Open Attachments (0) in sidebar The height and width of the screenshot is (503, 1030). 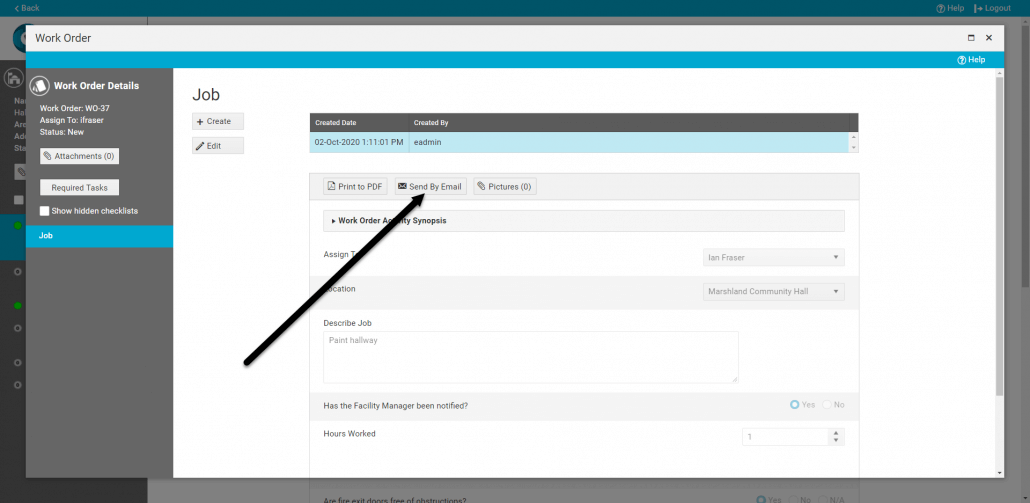pos(80,156)
